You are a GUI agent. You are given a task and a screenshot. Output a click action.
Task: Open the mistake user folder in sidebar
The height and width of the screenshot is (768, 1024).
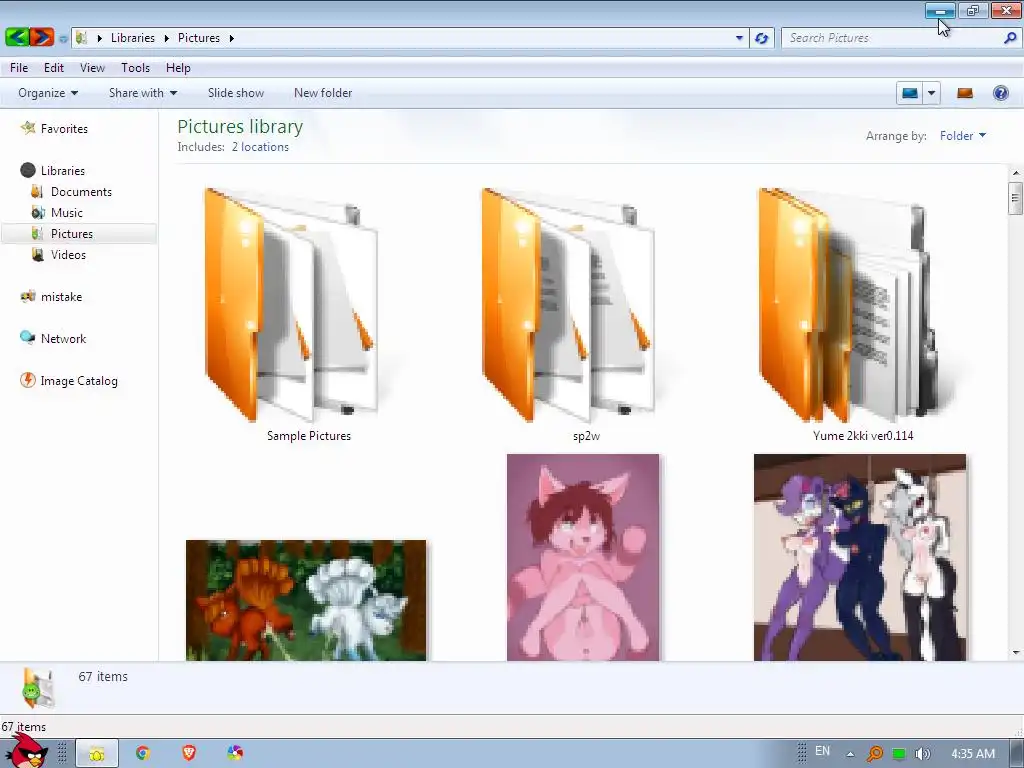(61, 296)
